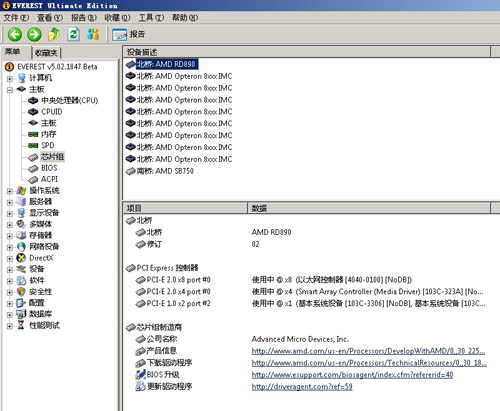Expand the DirectX tree node
Viewport: 500px width, 411px height.
(10, 259)
